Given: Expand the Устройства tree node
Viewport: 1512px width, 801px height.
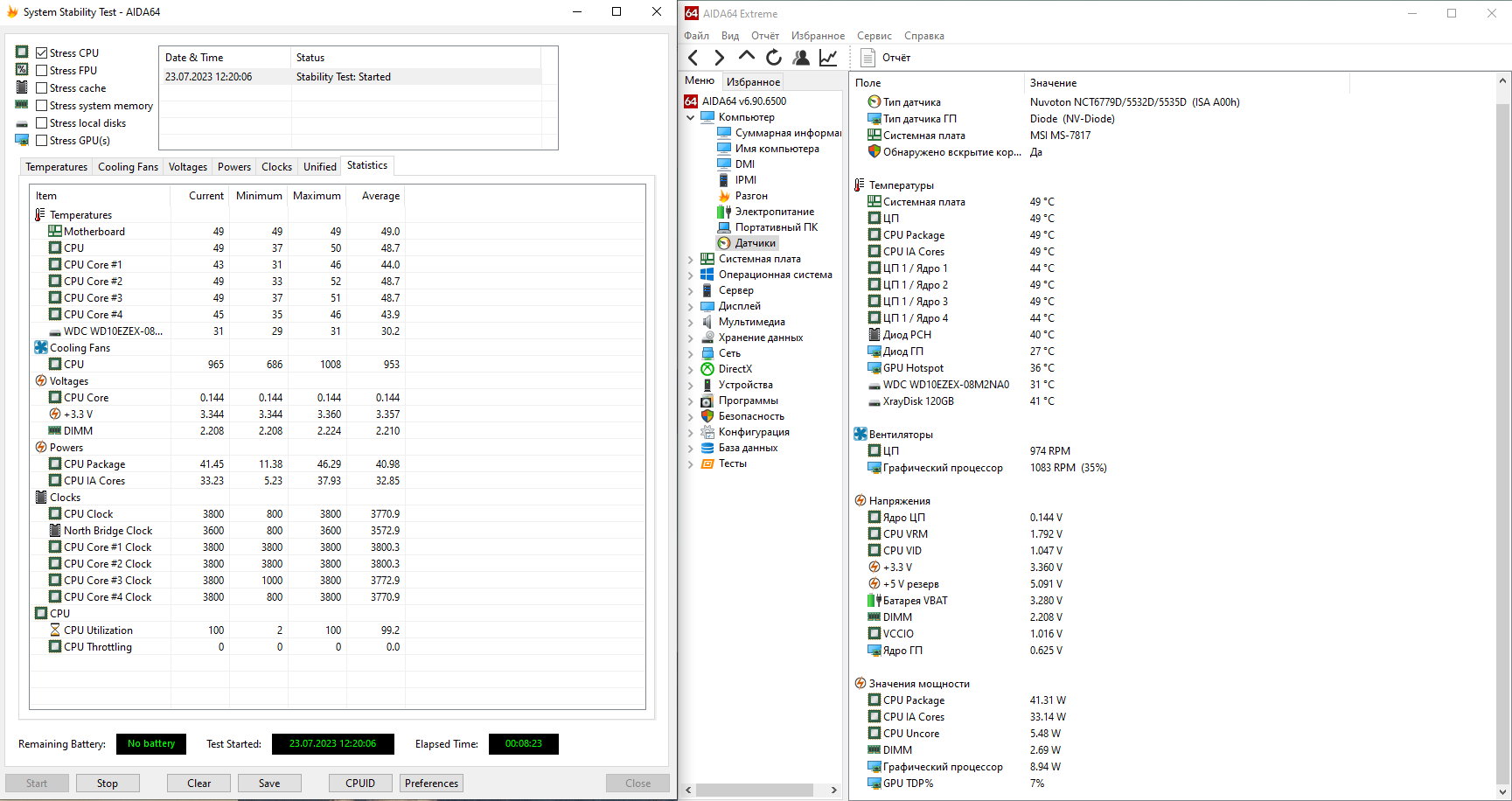Looking at the screenshot, I should [691, 385].
